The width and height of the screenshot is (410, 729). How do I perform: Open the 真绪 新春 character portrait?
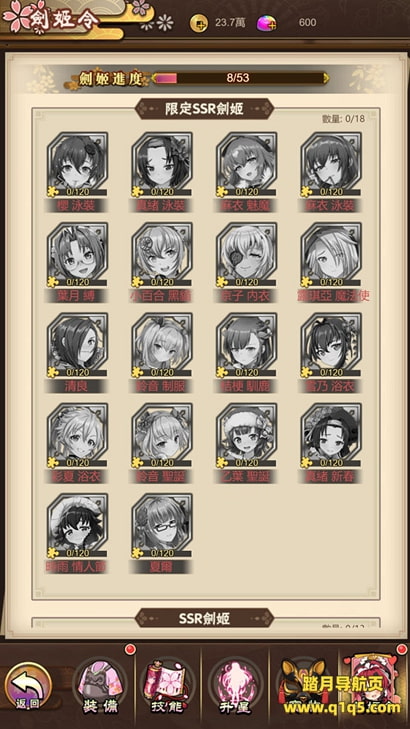331,435
